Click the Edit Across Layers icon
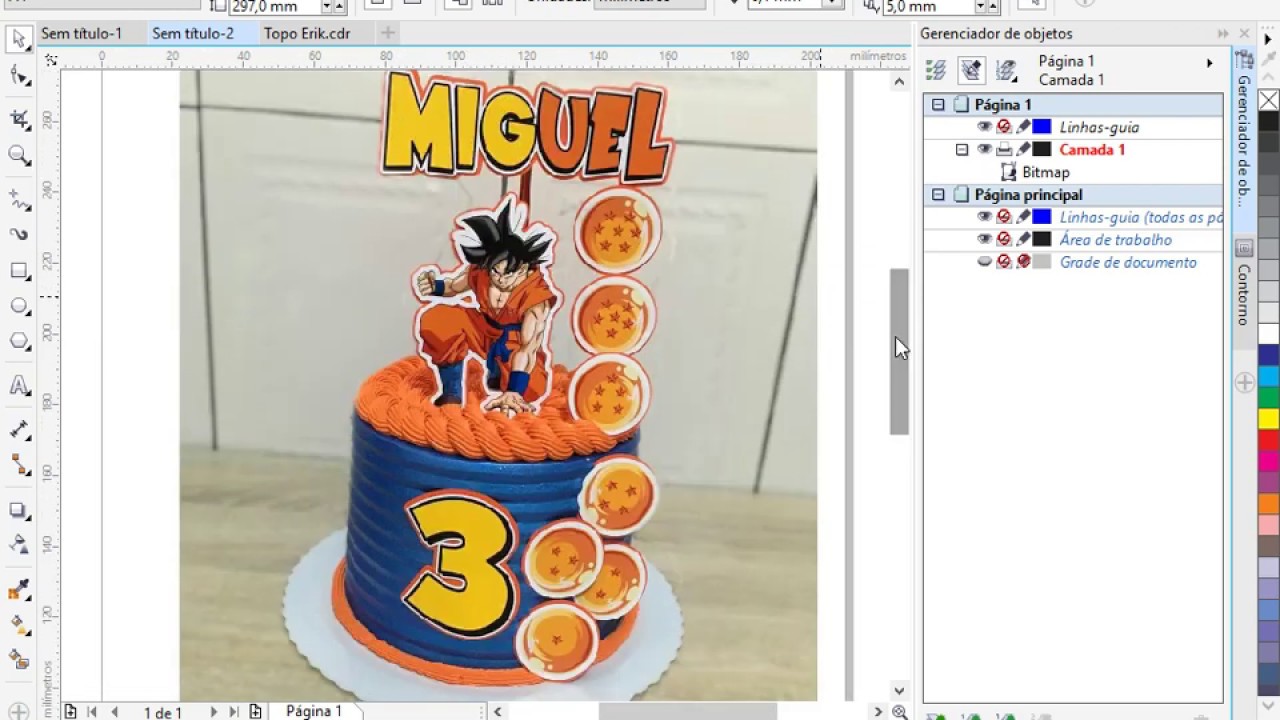 coord(971,70)
